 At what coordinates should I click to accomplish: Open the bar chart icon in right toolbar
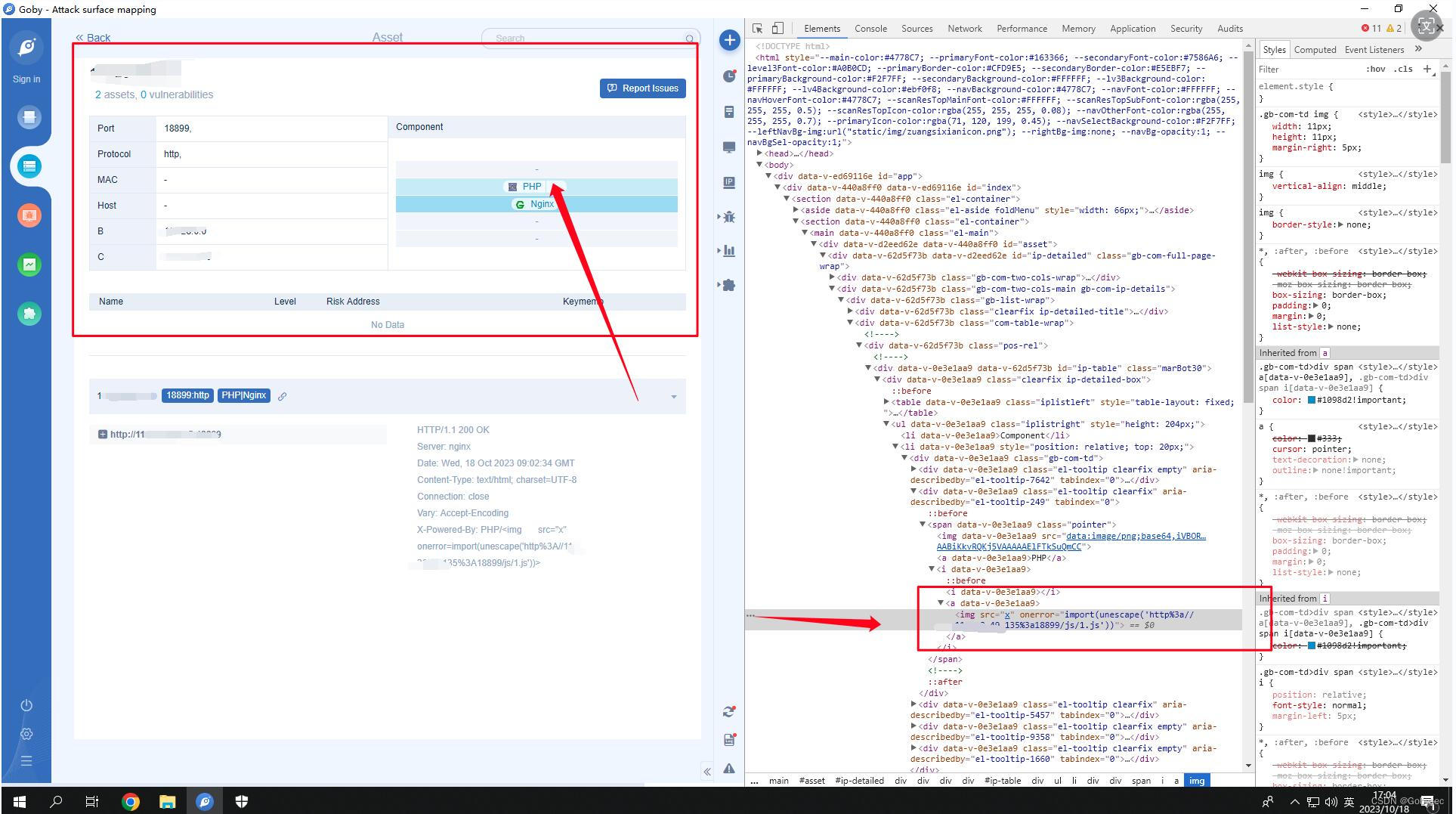point(729,251)
